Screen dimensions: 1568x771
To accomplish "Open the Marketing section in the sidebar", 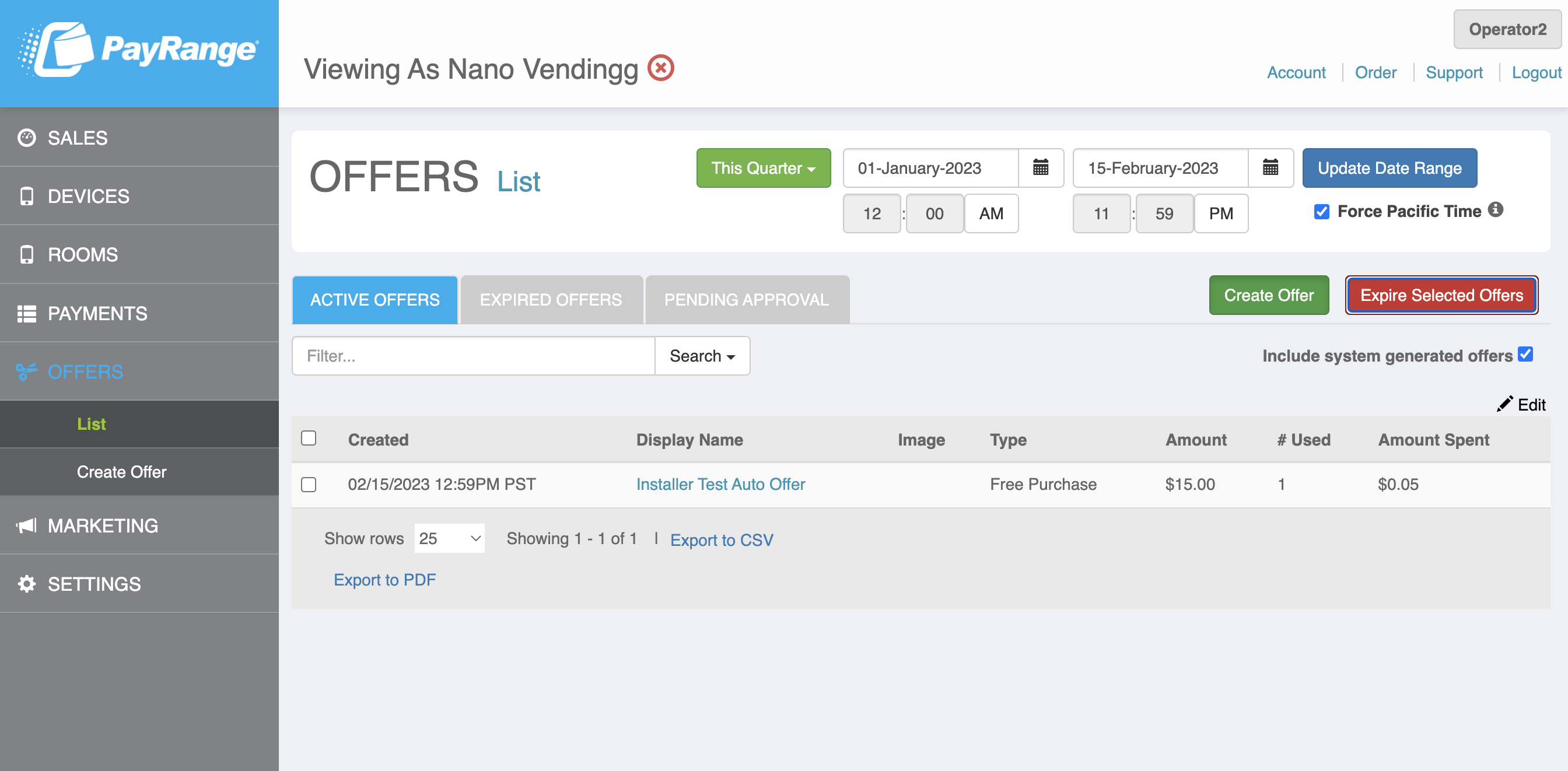I will pyautogui.click(x=139, y=525).
